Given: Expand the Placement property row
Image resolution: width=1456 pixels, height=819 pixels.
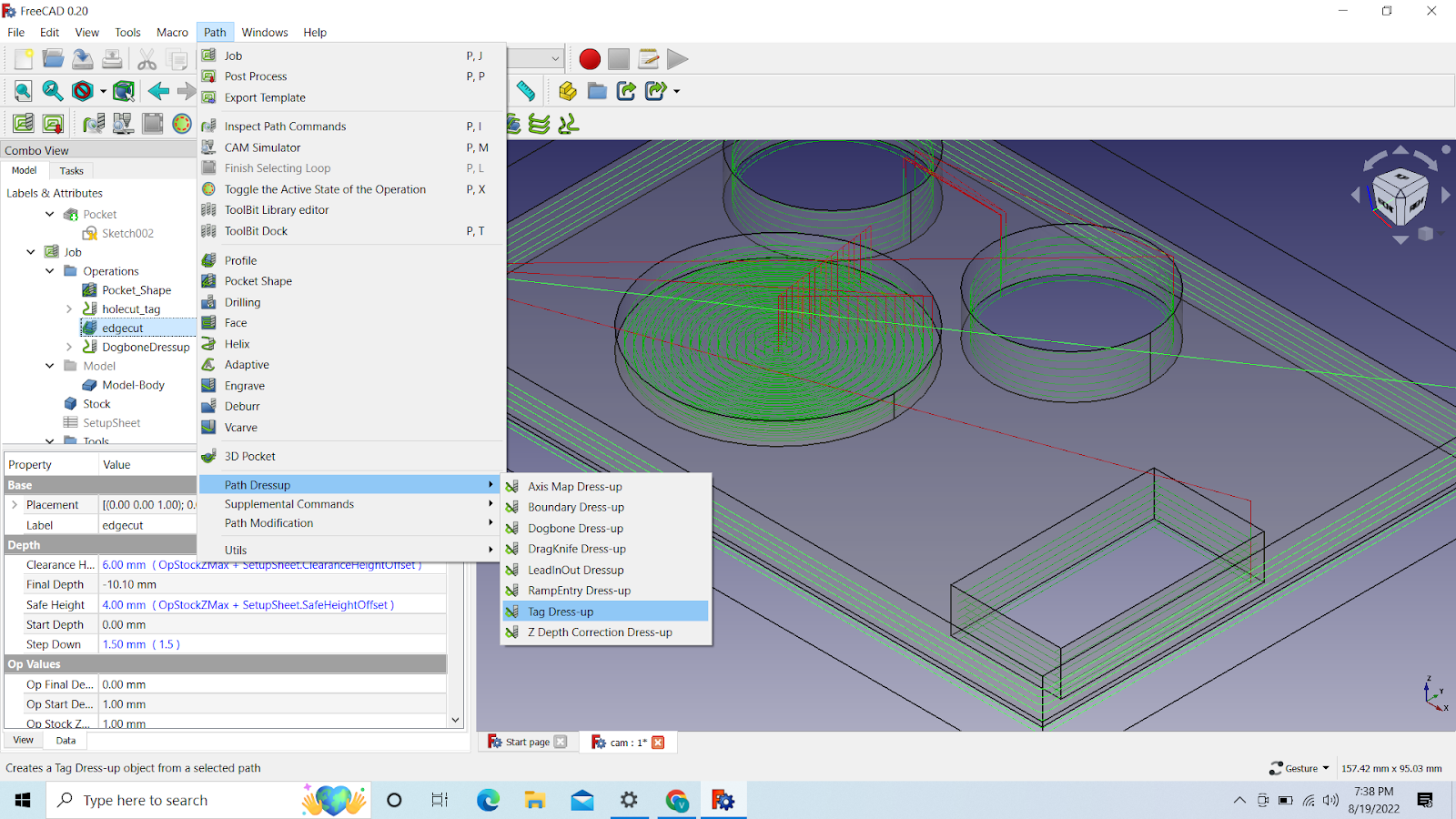Looking at the screenshot, I should tap(14, 504).
